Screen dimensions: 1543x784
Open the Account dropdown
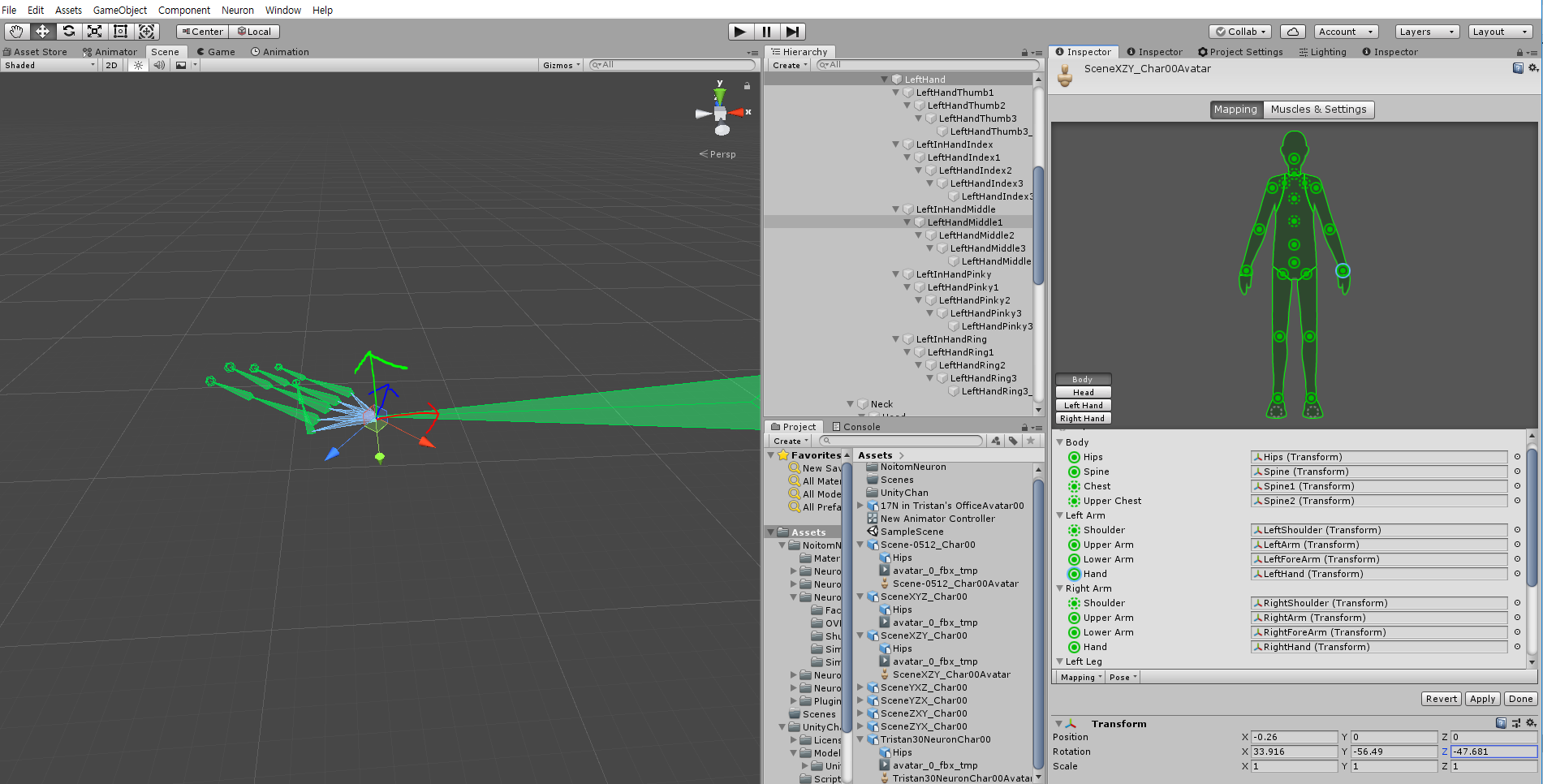click(1346, 32)
